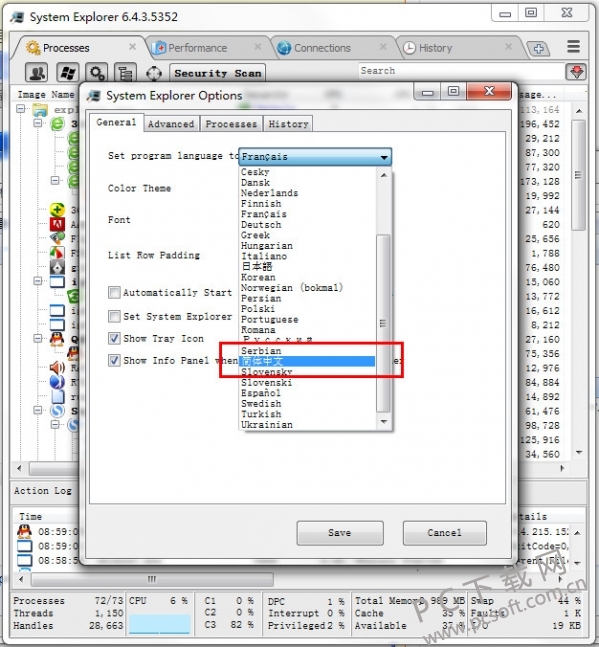Viewport: 599px width, 647px height.
Task: Enable the Automatically Start checkbox
Action: click(x=114, y=293)
